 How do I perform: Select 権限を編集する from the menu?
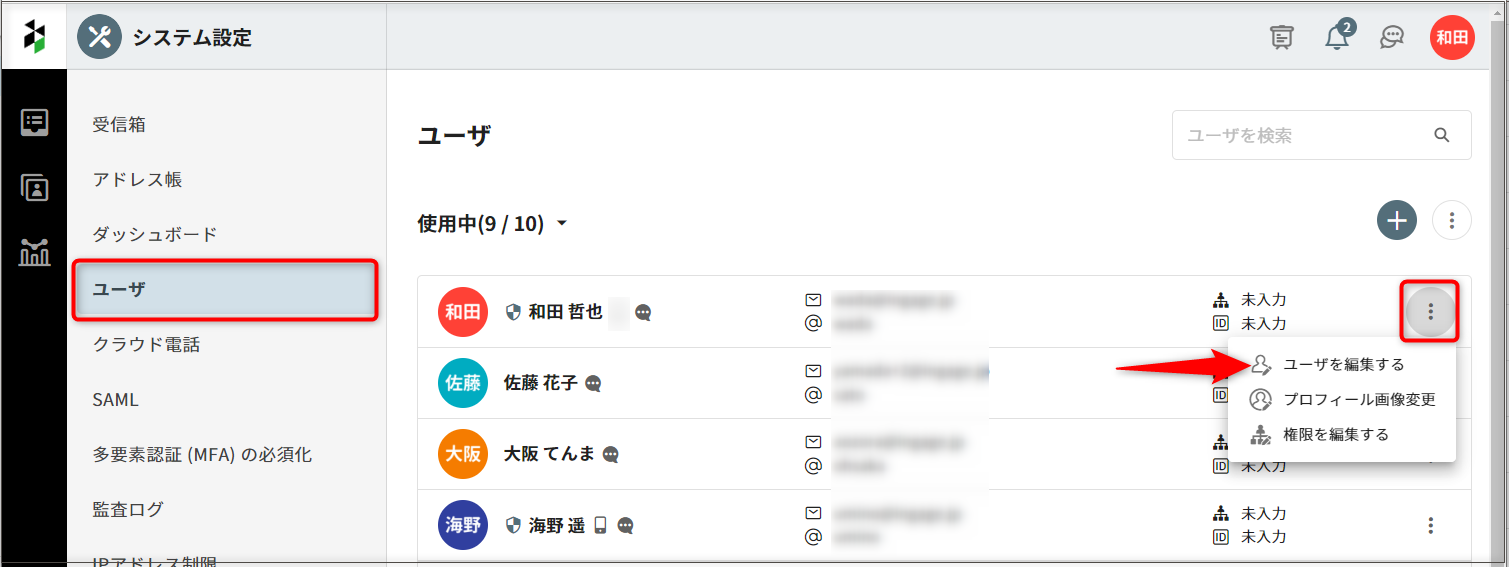pyautogui.click(x=1335, y=435)
